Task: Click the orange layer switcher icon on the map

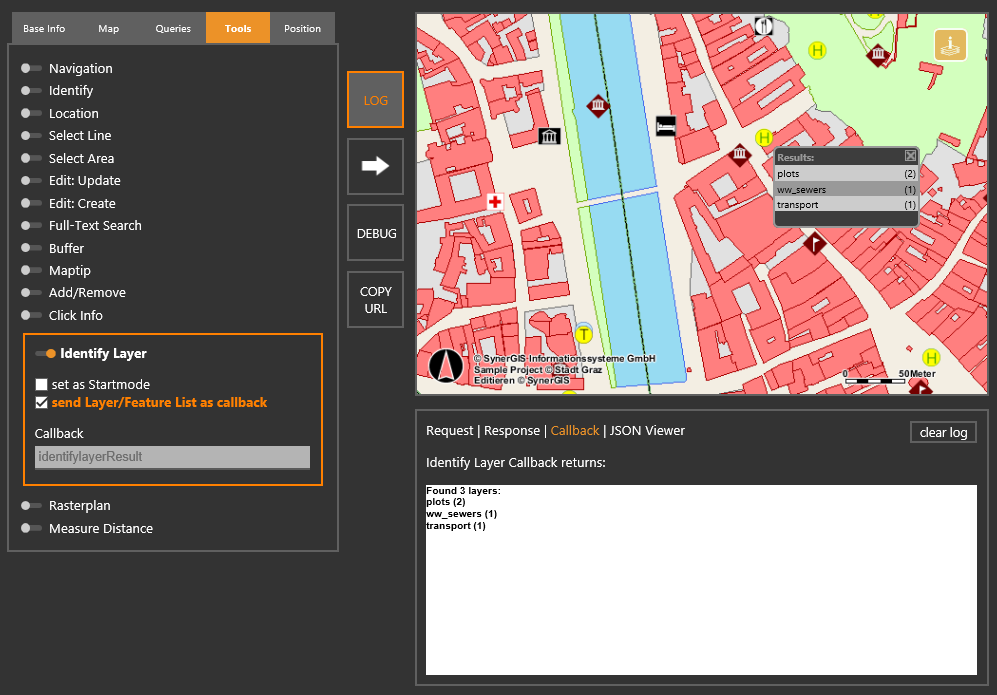Action: (x=949, y=44)
